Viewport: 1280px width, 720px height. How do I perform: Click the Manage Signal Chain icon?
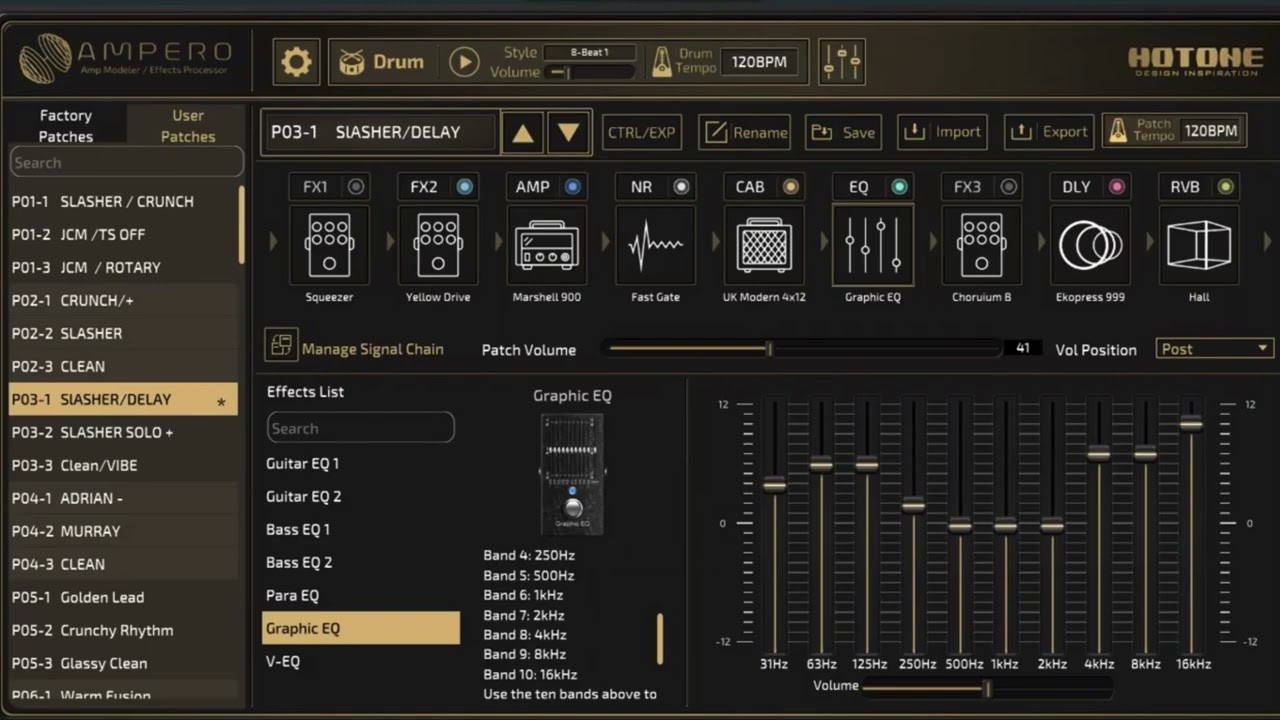281,345
